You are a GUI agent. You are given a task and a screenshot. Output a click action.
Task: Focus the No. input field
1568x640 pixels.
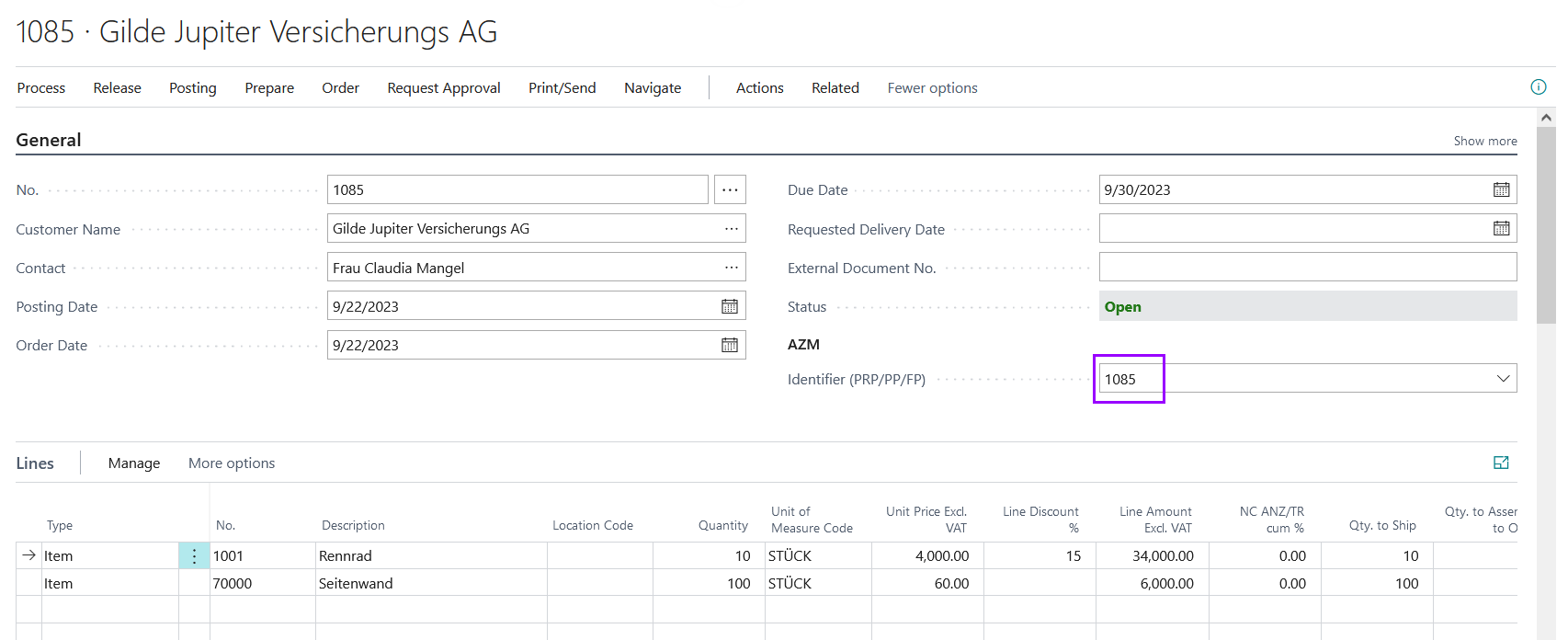tap(517, 189)
